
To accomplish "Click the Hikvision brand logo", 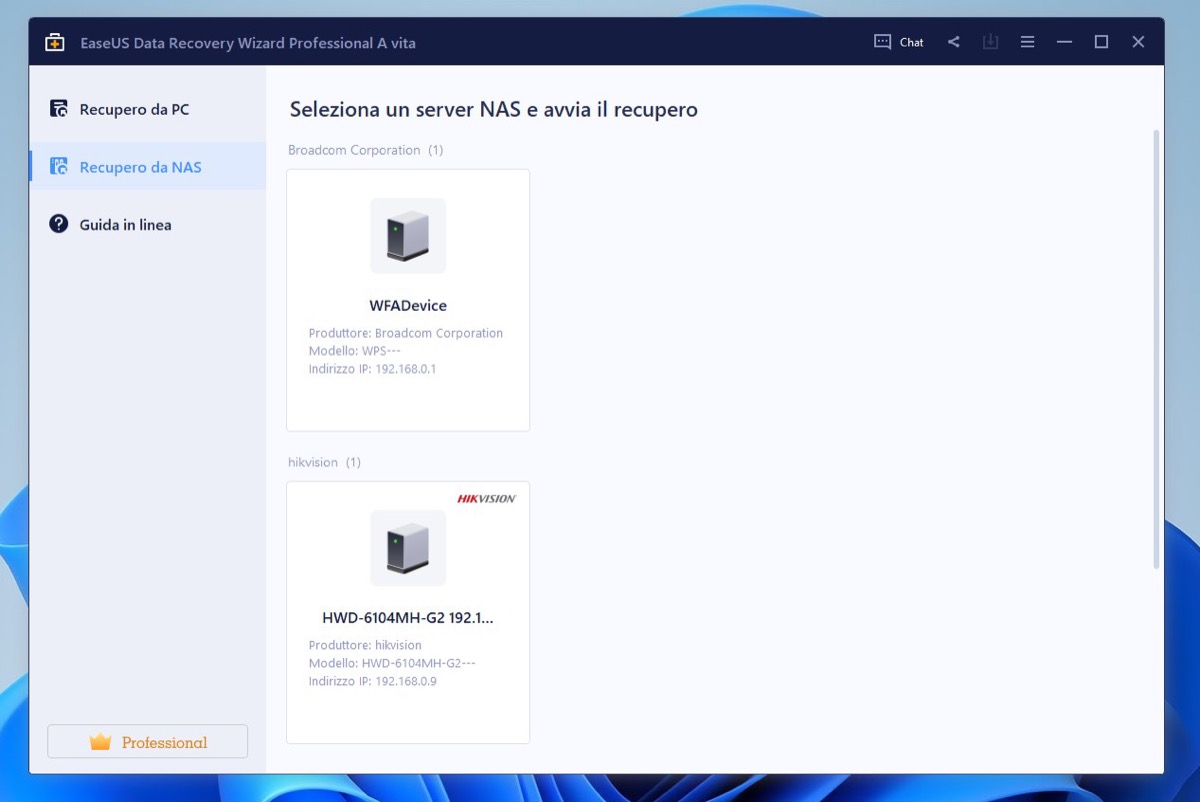I will pyautogui.click(x=486, y=498).
